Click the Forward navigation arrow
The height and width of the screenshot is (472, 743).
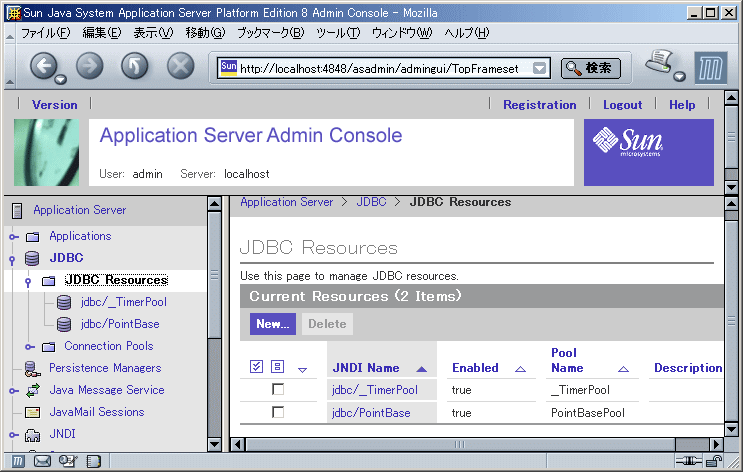pyautogui.click(x=90, y=66)
